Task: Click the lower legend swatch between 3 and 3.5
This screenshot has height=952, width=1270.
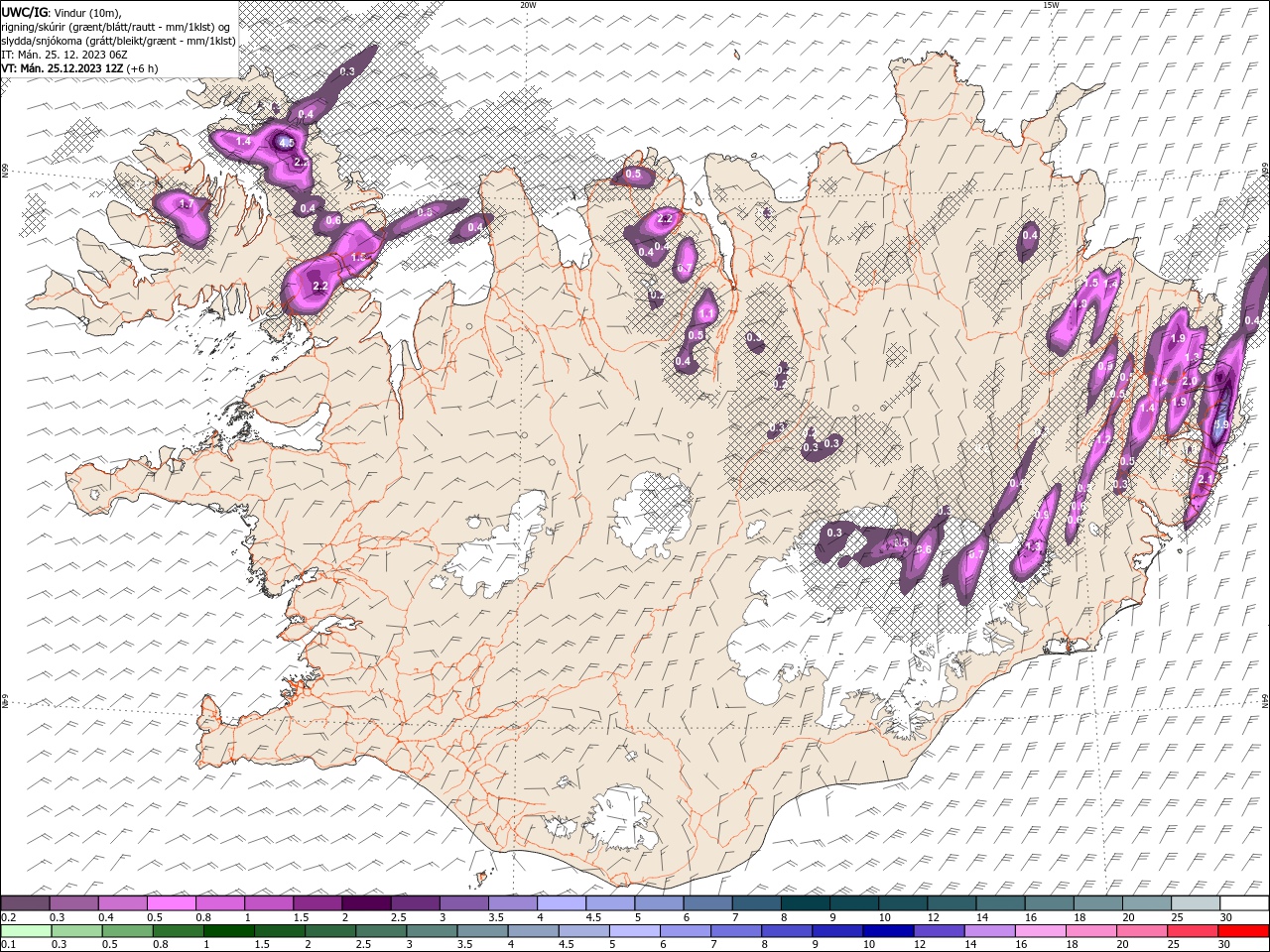Action: 432,931
